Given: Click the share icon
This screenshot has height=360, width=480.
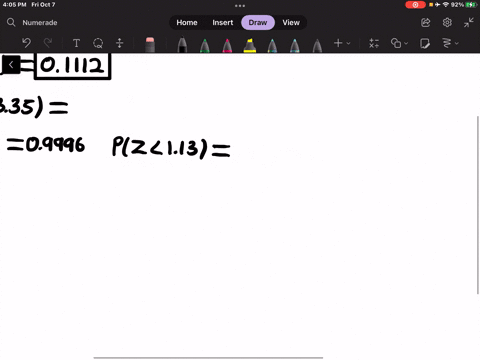Looking at the screenshot, I should click(x=426, y=23).
